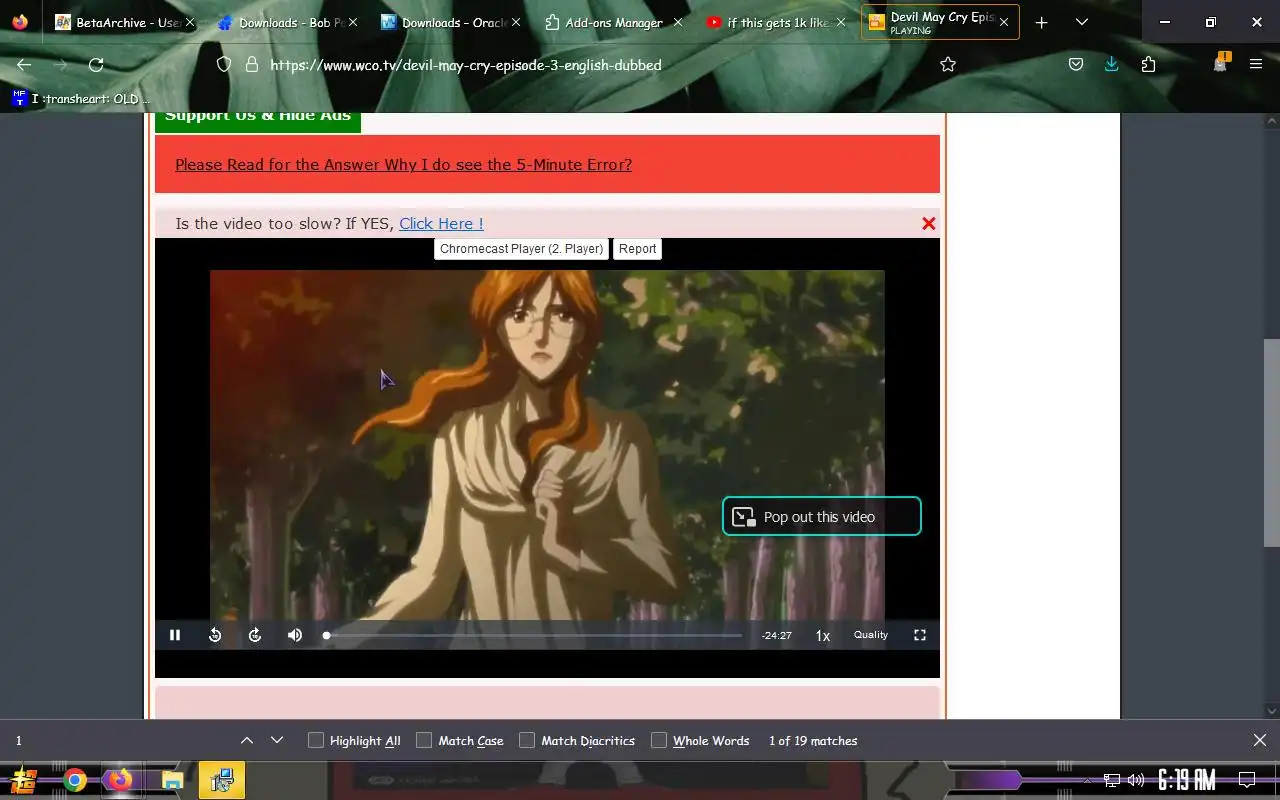Open Firefox from the taskbar

coord(121,780)
